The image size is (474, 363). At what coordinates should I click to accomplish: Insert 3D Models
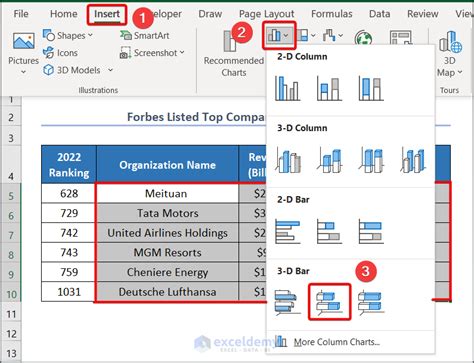pyautogui.click(x=72, y=70)
